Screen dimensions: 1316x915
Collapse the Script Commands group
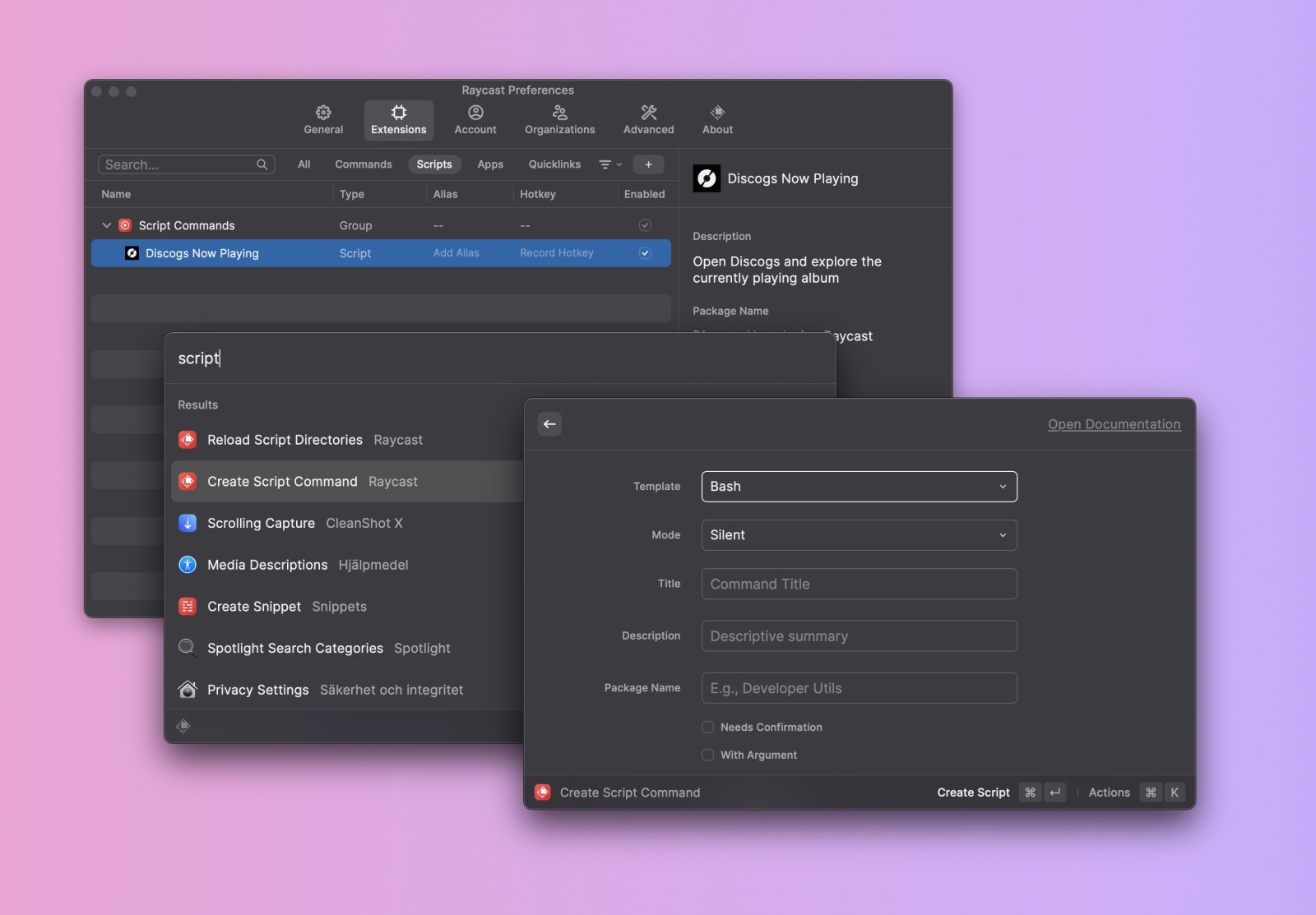pos(106,225)
